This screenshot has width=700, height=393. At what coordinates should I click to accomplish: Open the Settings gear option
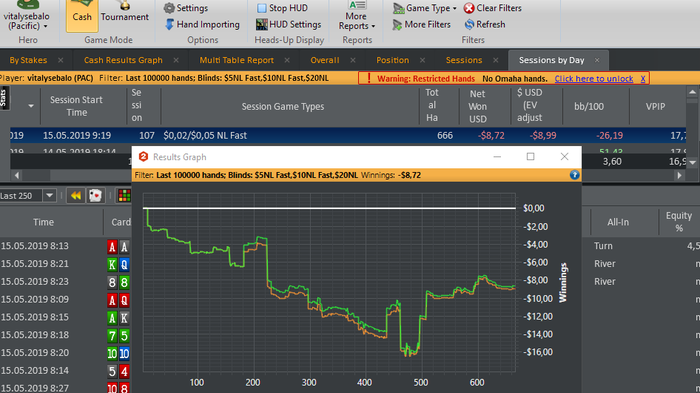coord(186,8)
